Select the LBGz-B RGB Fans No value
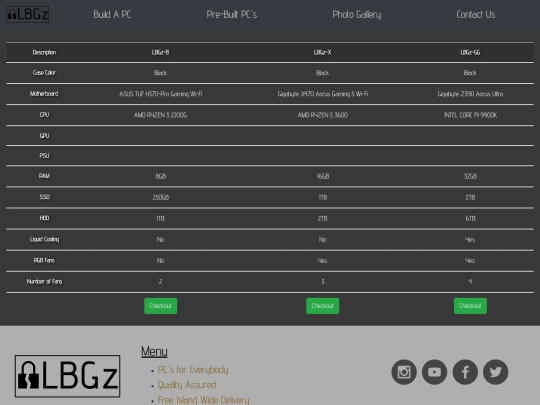 (160, 260)
